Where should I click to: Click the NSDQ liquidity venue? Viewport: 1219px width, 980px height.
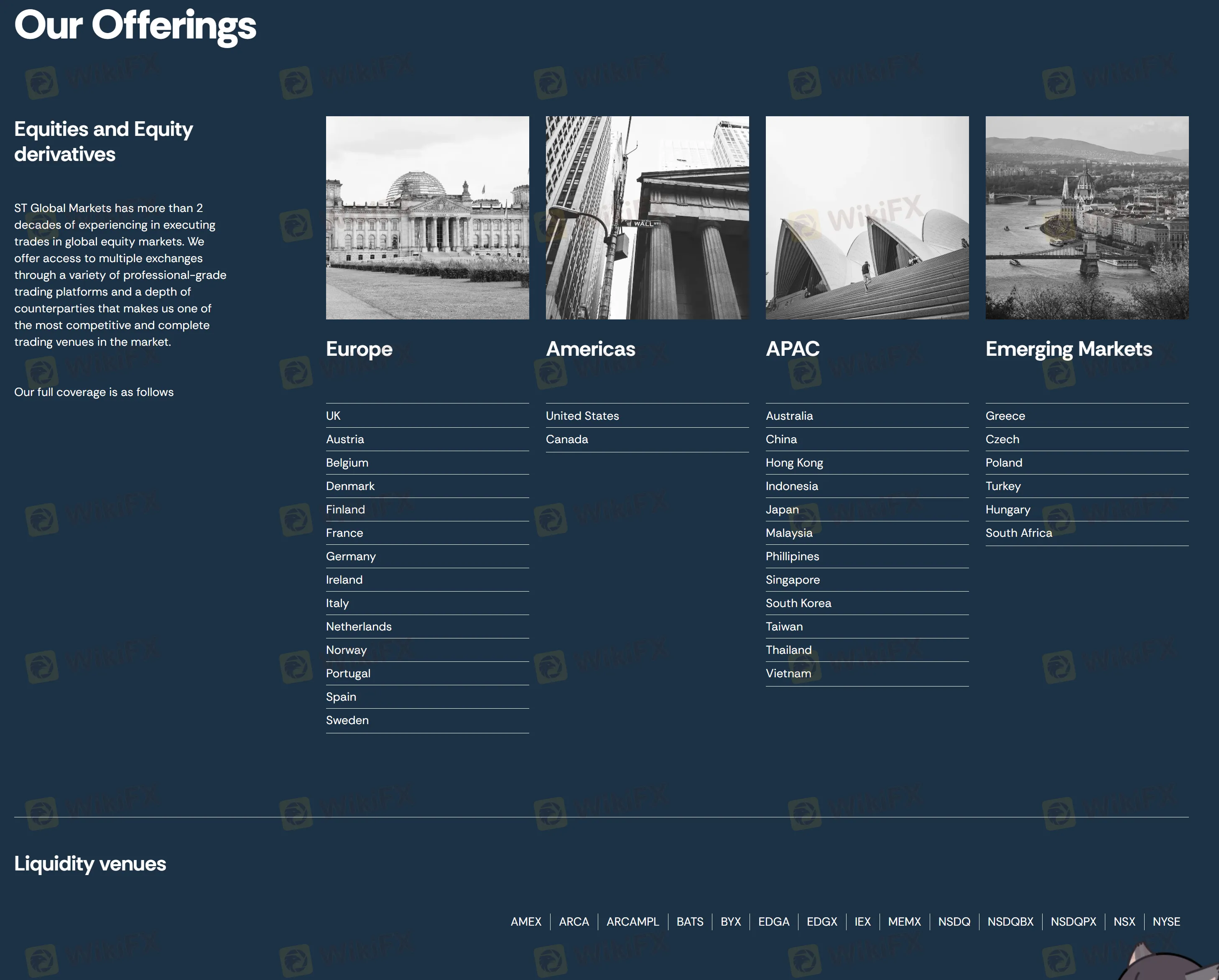(x=954, y=922)
